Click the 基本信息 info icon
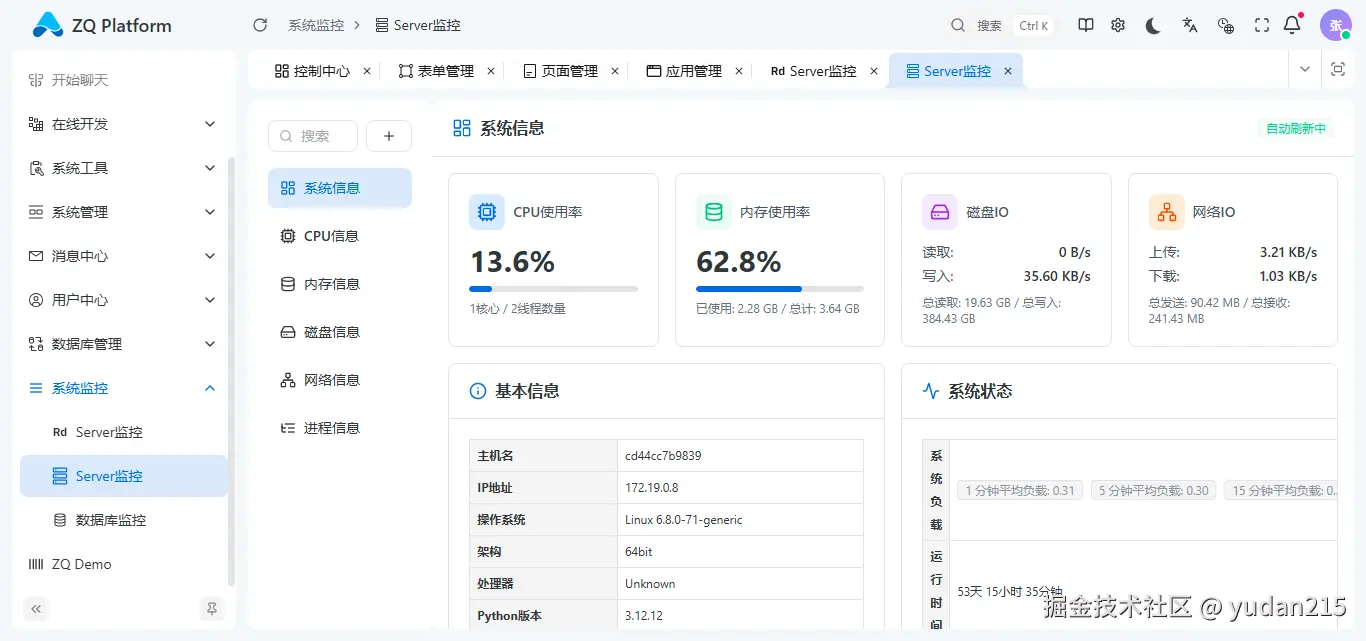This screenshot has width=1366, height=641. tap(478, 391)
